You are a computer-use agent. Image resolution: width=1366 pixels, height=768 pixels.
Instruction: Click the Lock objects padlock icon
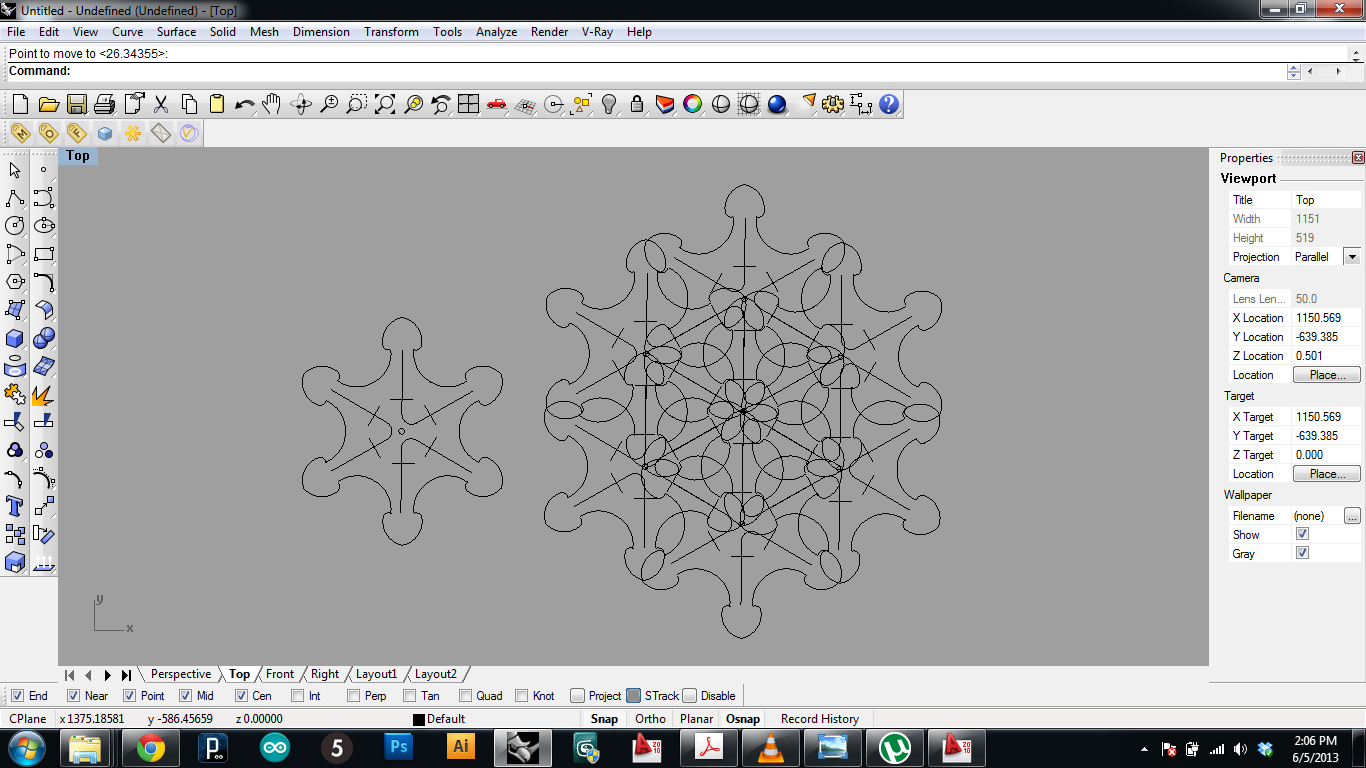[636, 104]
